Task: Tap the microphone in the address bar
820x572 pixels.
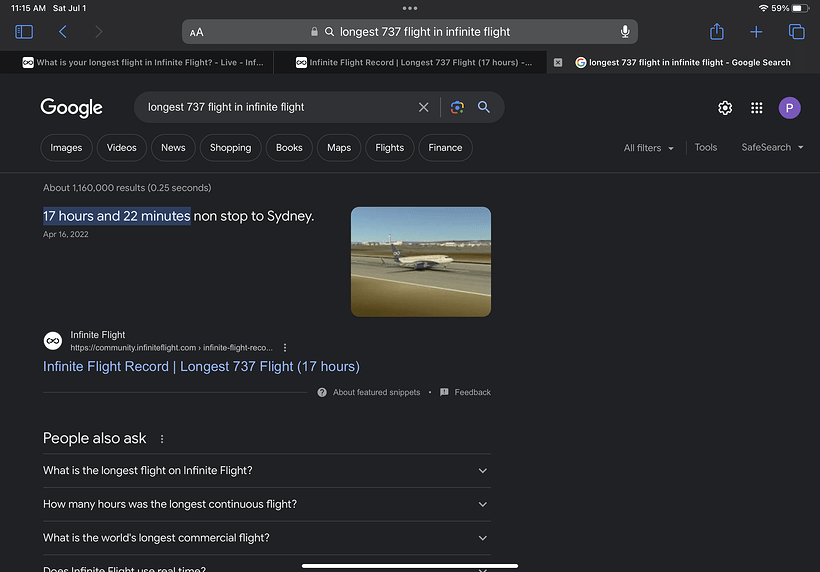Action: pos(625,32)
